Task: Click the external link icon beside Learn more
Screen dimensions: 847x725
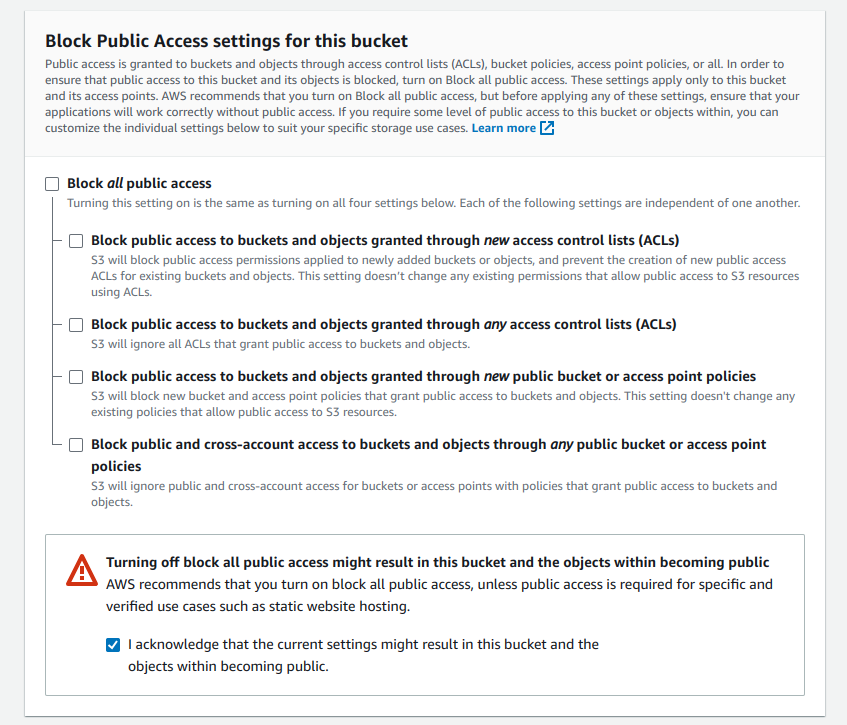Action: pos(547,129)
